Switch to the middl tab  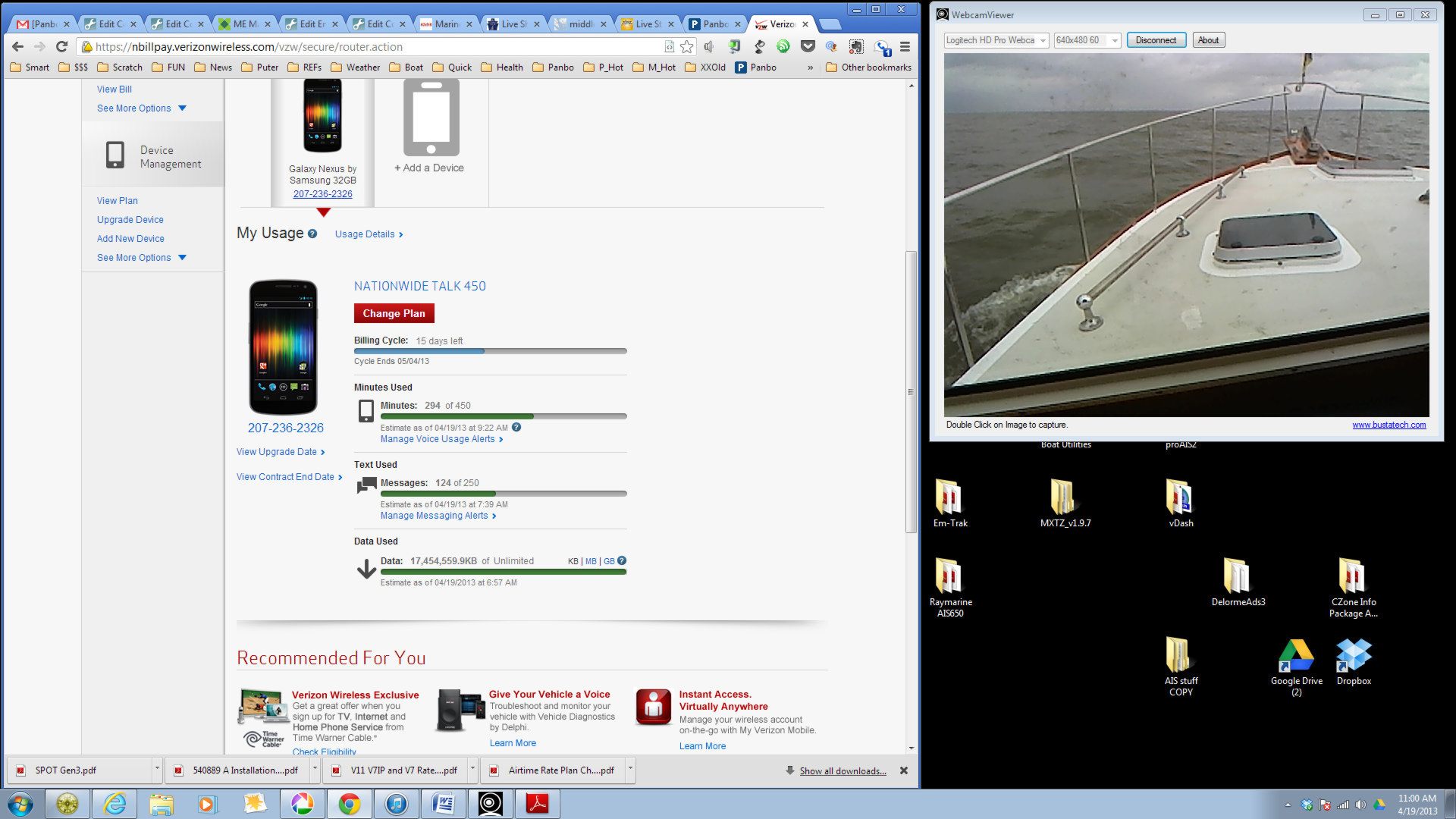tap(580, 24)
